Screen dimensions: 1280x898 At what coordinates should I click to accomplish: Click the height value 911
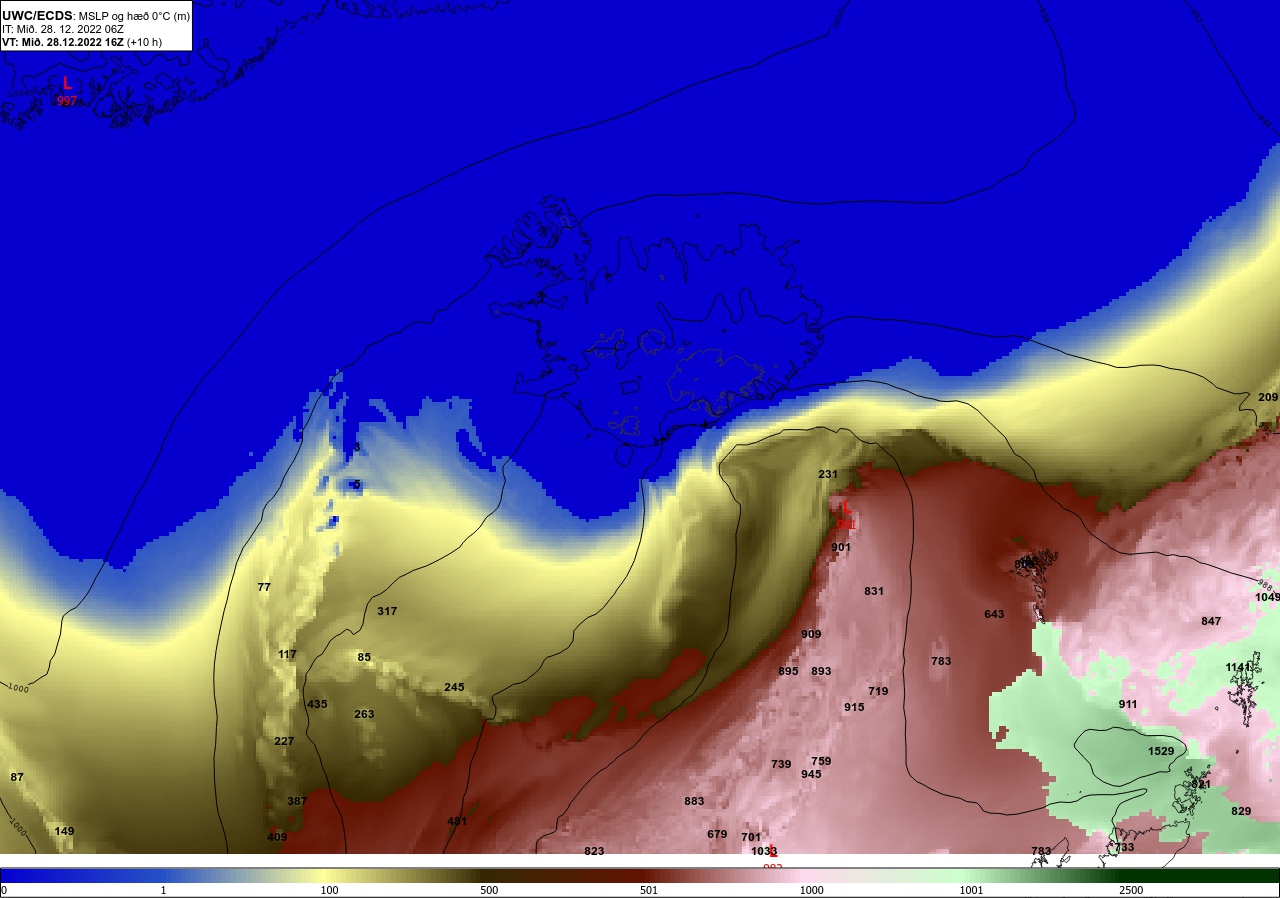click(1128, 704)
